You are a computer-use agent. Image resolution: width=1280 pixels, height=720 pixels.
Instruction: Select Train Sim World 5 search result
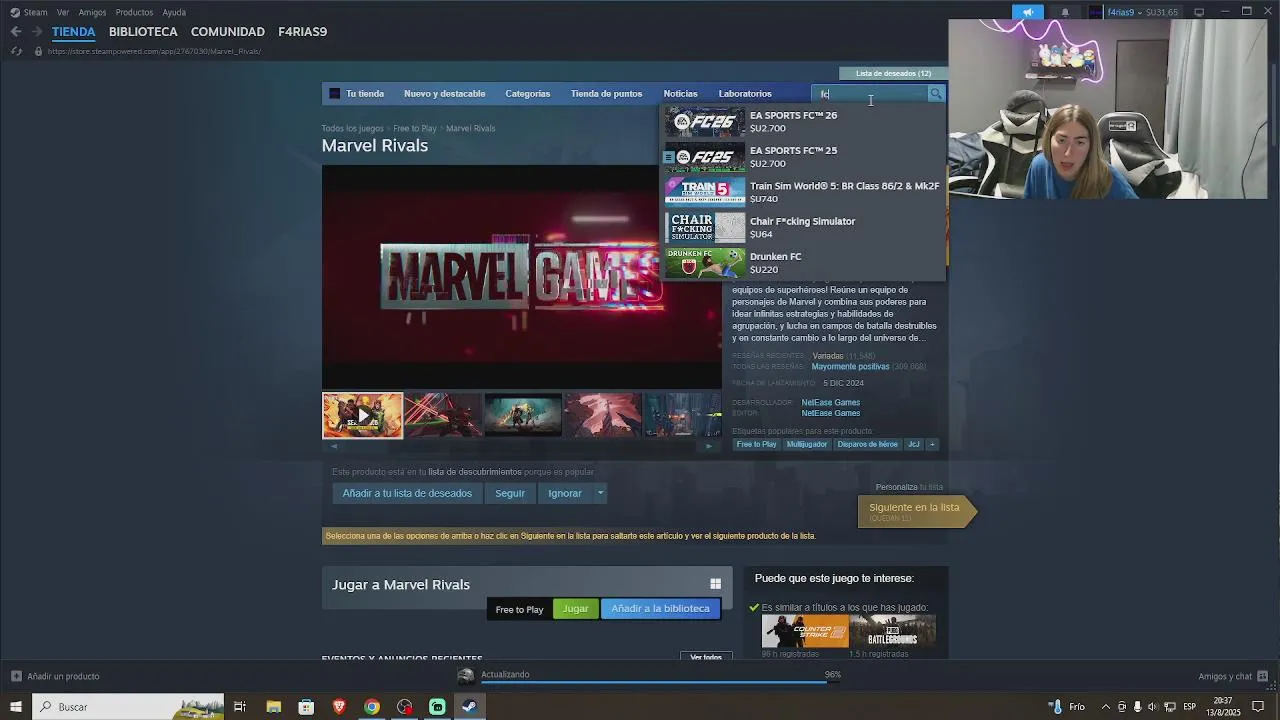804,192
